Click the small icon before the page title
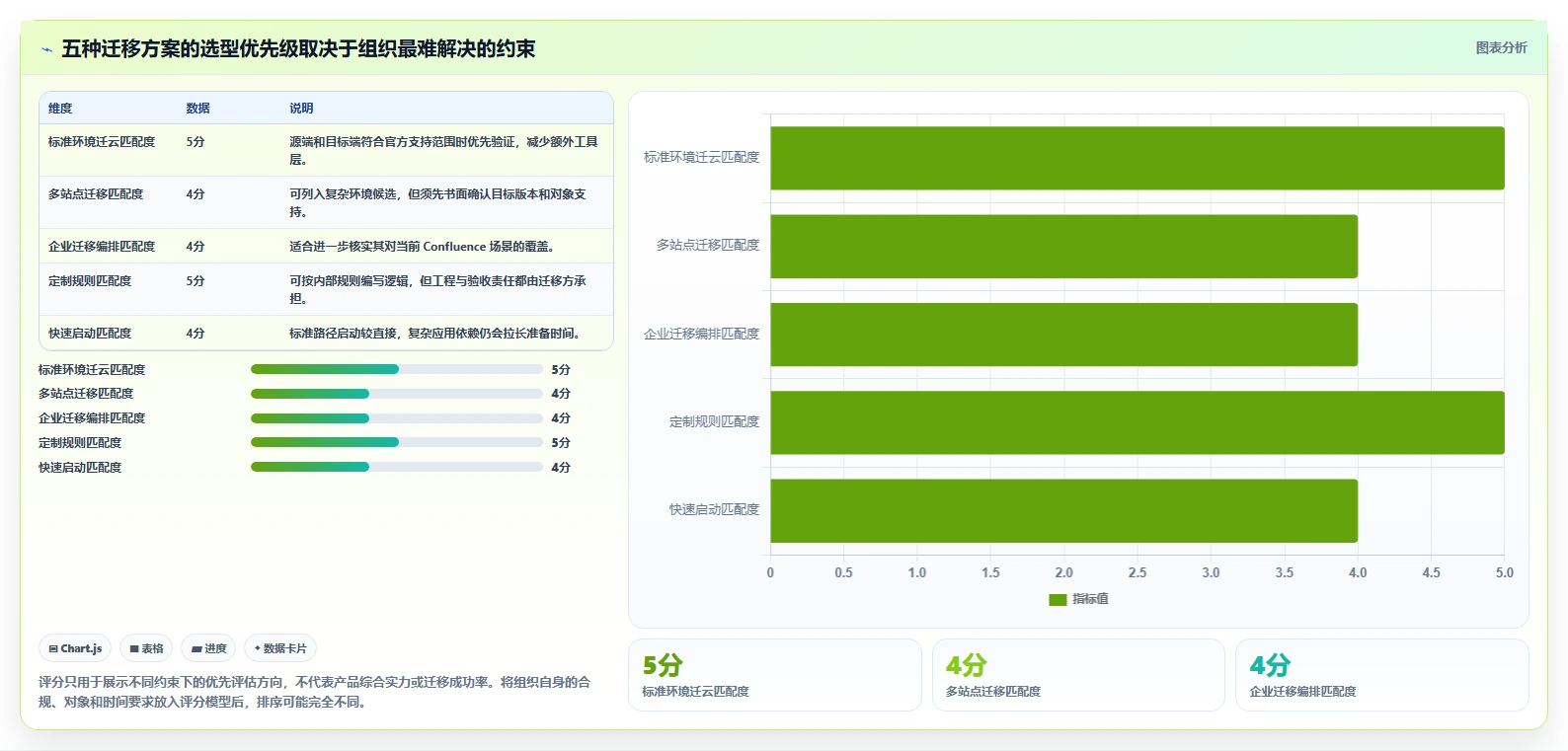Image resolution: width=1568 pixels, height=751 pixels. (46, 49)
